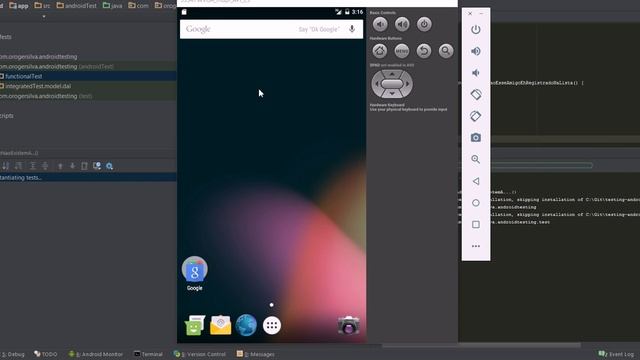Open the Camera app in the Android dock
Image resolution: width=640 pixels, height=360 pixels.
coord(349,325)
